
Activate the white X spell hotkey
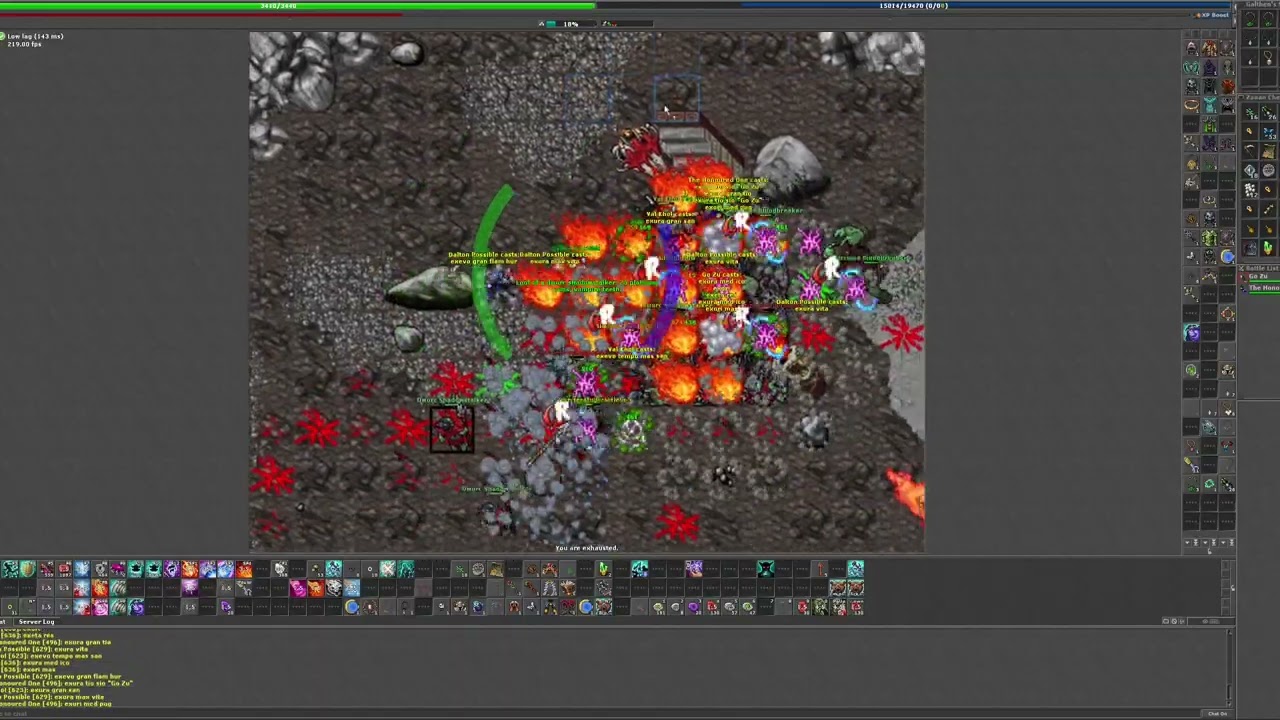click(x=387, y=569)
